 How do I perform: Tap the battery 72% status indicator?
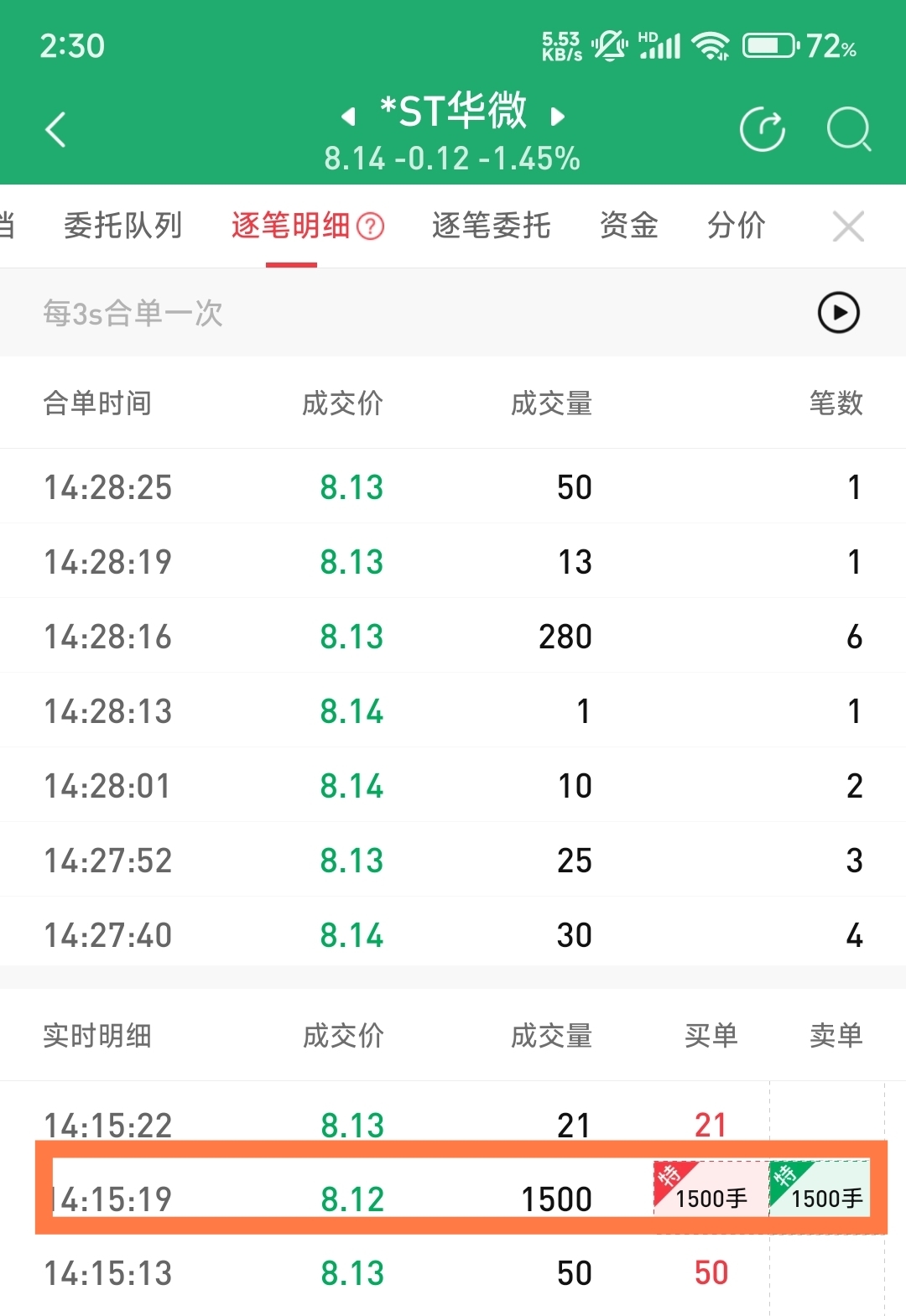click(799, 46)
